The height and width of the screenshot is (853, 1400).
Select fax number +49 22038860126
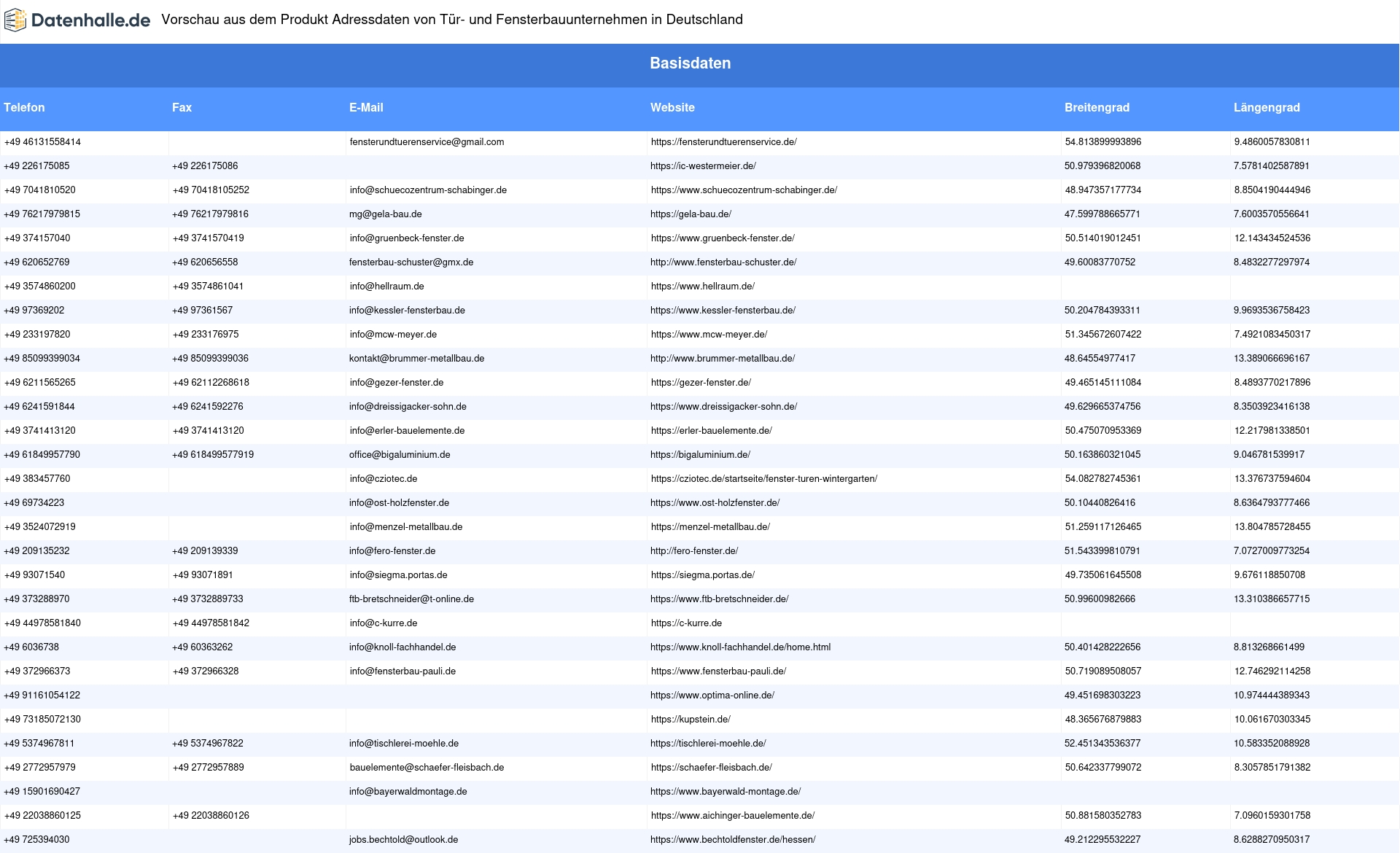click(x=211, y=816)
